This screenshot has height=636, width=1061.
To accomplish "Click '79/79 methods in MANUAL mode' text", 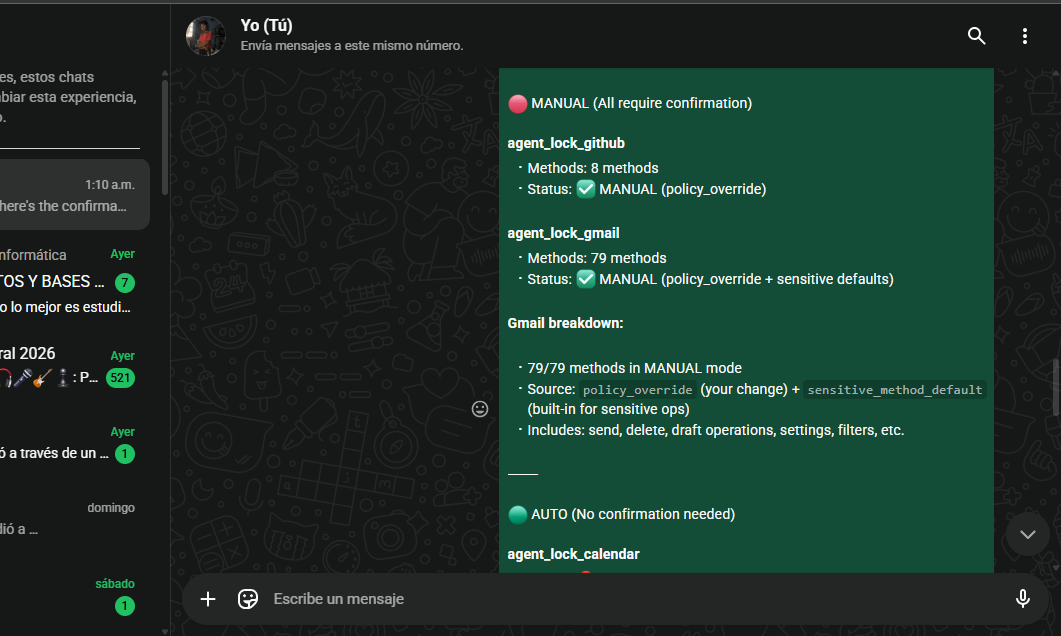I will pos(634,368).
